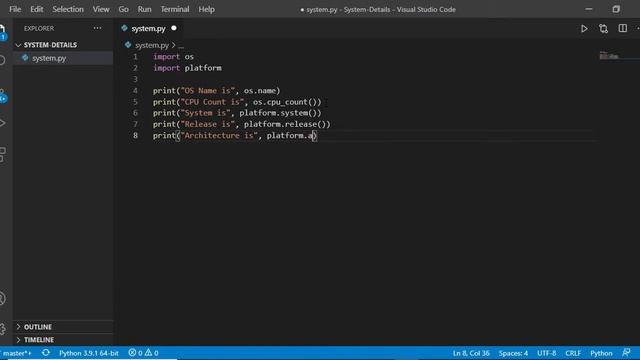
Task: Open the Selection menu
Action: (x=68, y=9)
